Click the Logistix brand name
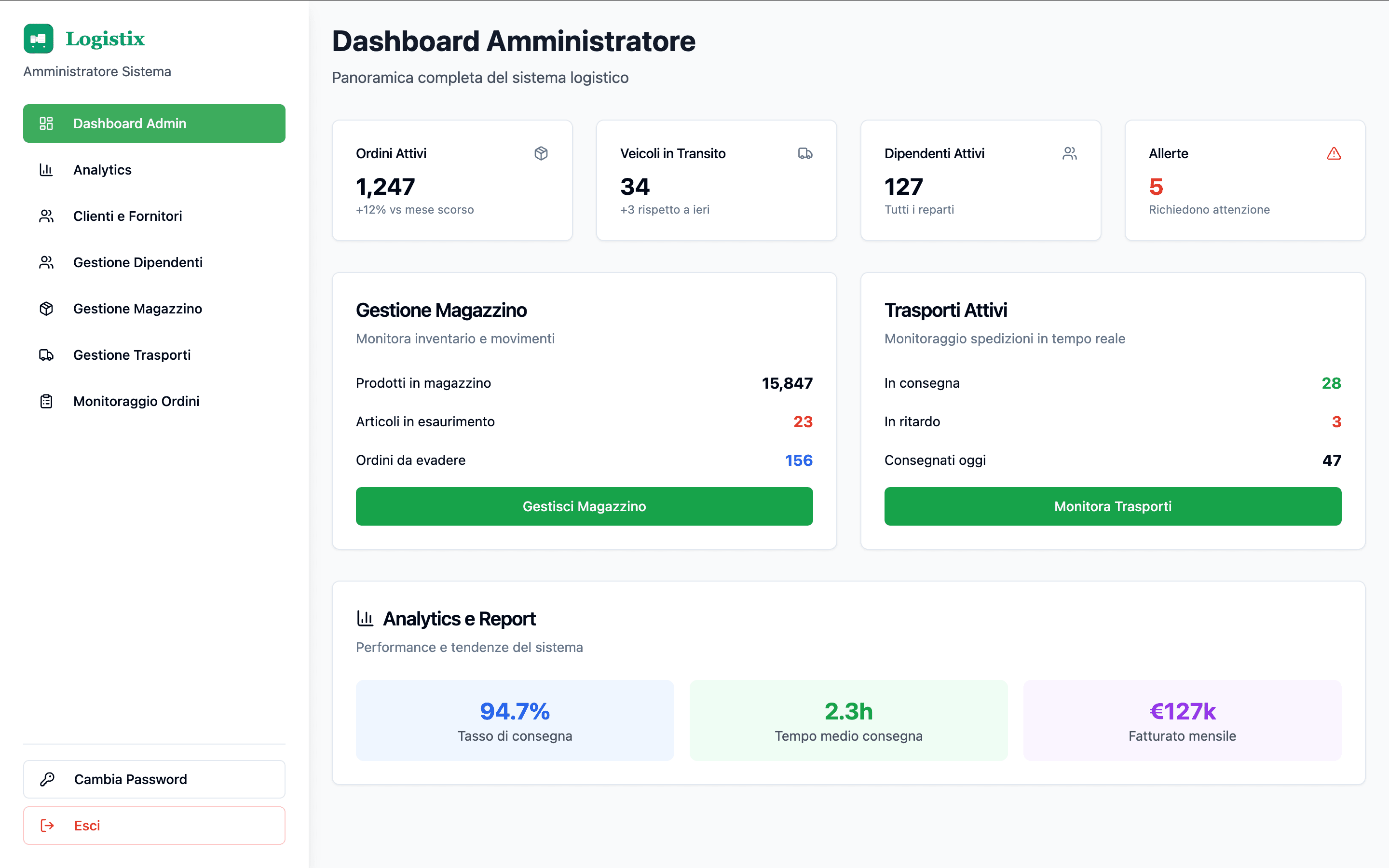1389x868 pixels. [x=105, y=39]
